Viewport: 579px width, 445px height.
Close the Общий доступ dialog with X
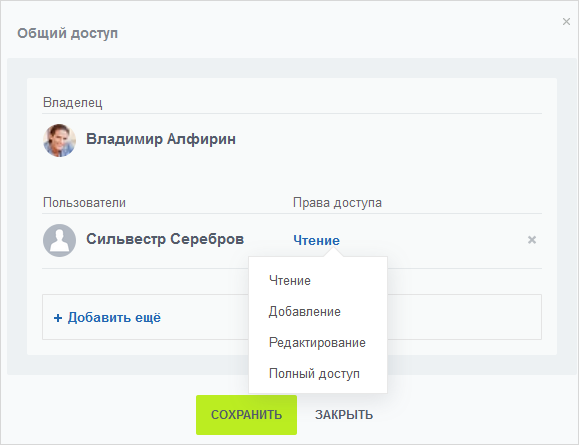coord(566,22)
